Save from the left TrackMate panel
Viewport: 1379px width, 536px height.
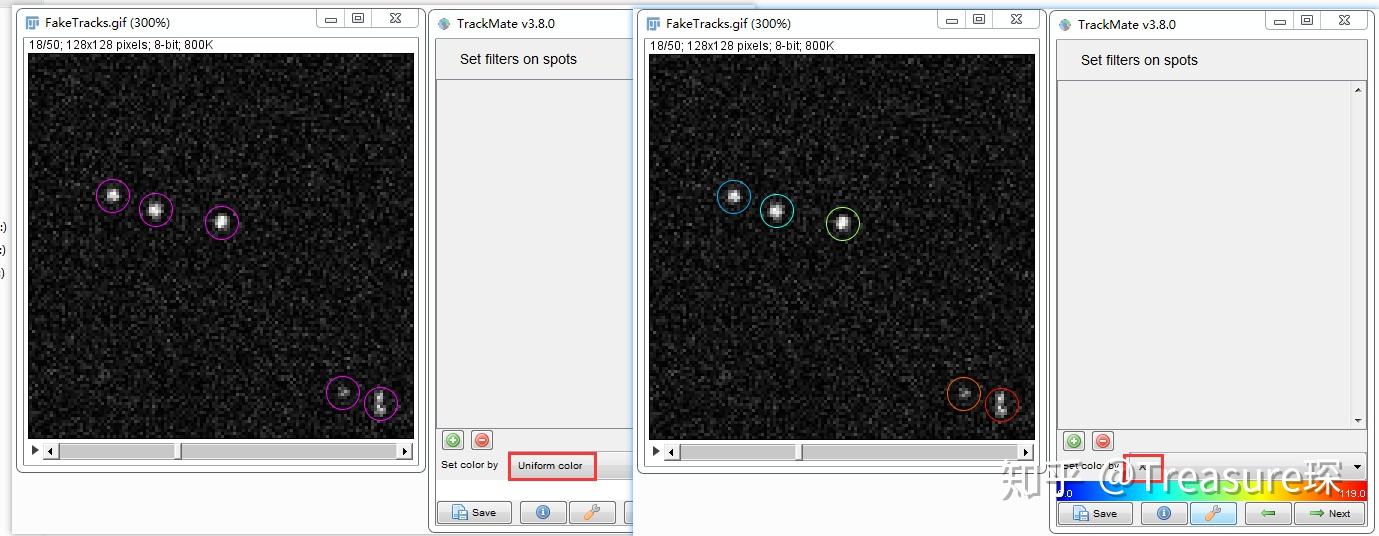click(x=474, y=512)
